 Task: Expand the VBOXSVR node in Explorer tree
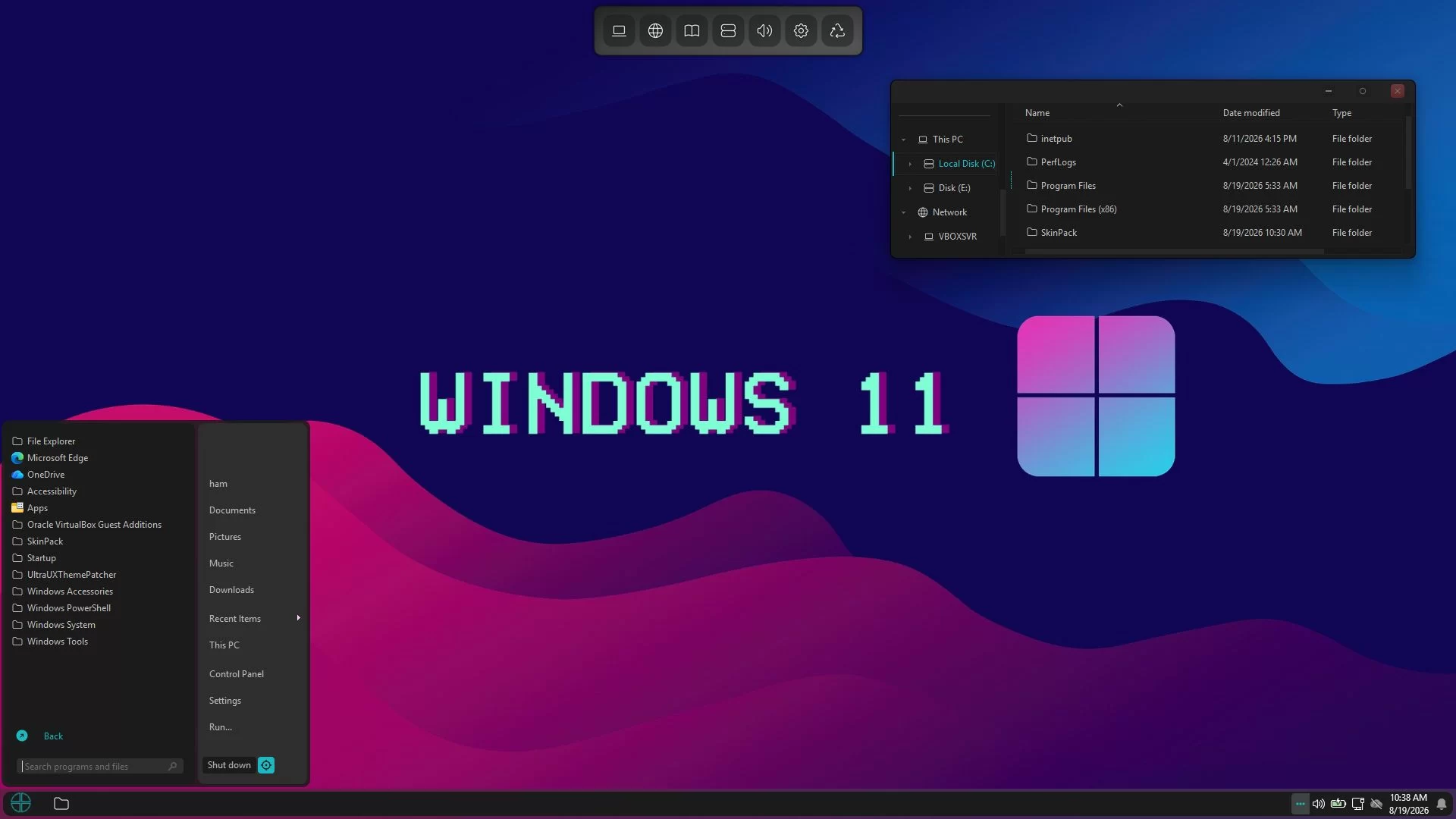pyautogui.click(x=910, y=237)
